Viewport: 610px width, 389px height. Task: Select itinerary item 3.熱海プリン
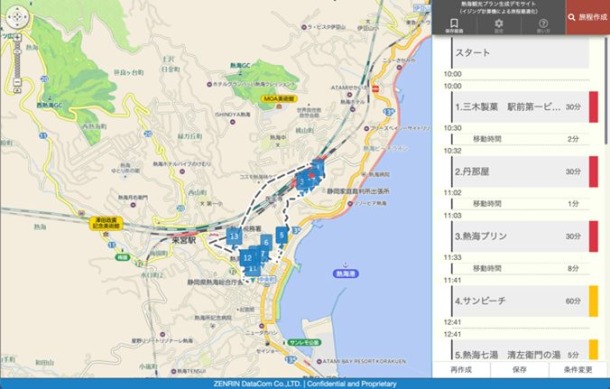(x=521, y=236)
